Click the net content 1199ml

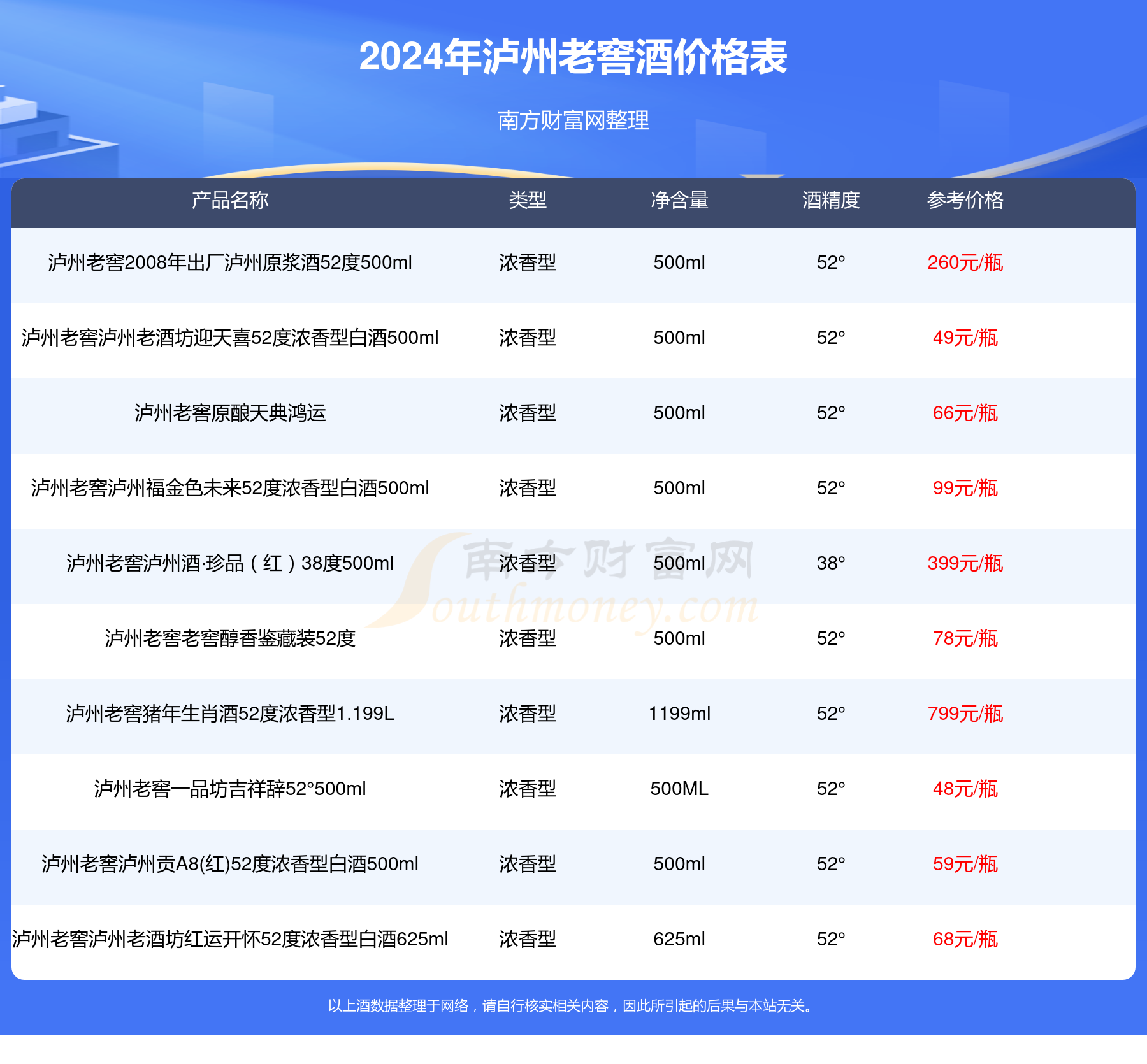(679, 714)
